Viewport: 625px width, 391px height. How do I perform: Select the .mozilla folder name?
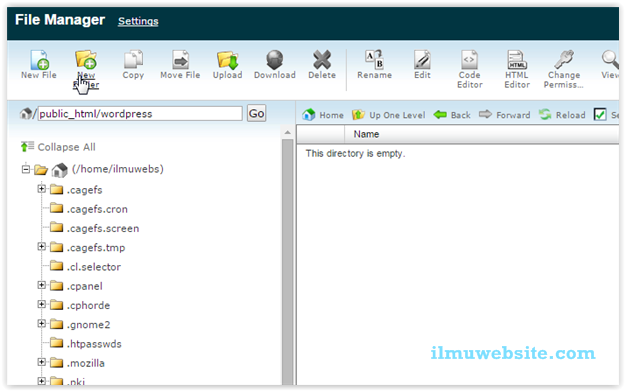click(86, 363)
